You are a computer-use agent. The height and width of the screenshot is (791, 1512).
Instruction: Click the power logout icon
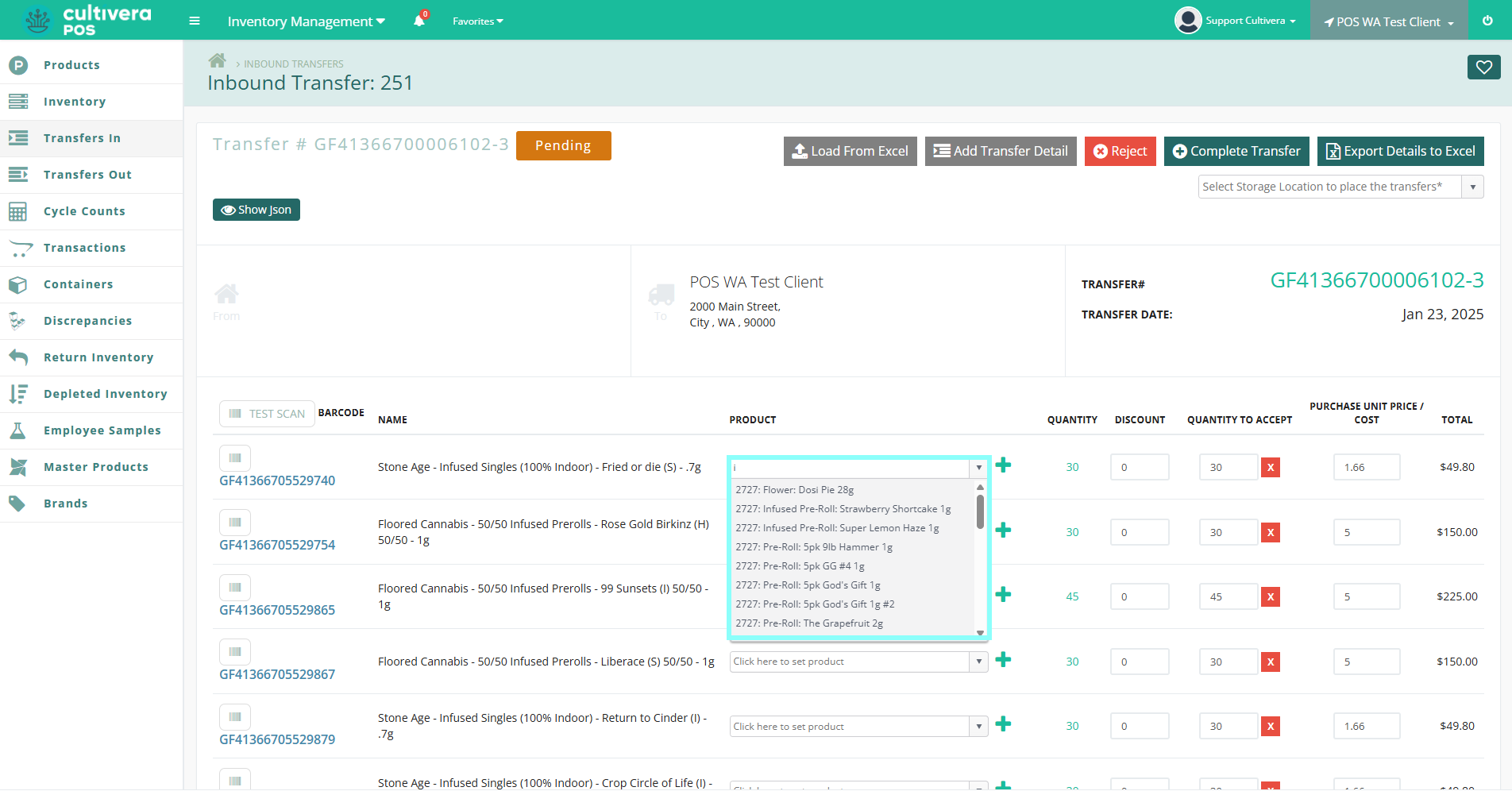[x=1487, y=21]
